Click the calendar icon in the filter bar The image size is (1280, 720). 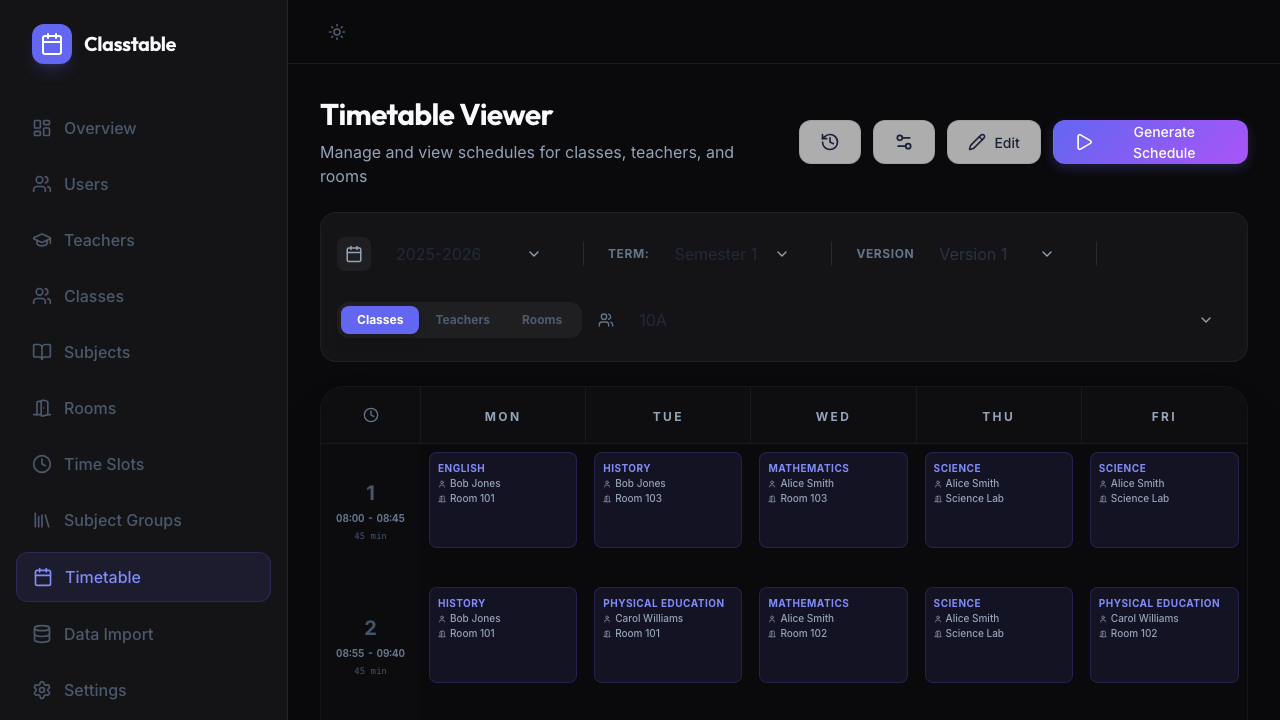point(353,254)
